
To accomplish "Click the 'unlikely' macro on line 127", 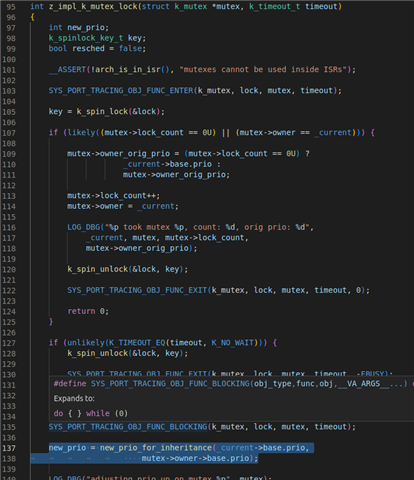I will coord(86,343).
